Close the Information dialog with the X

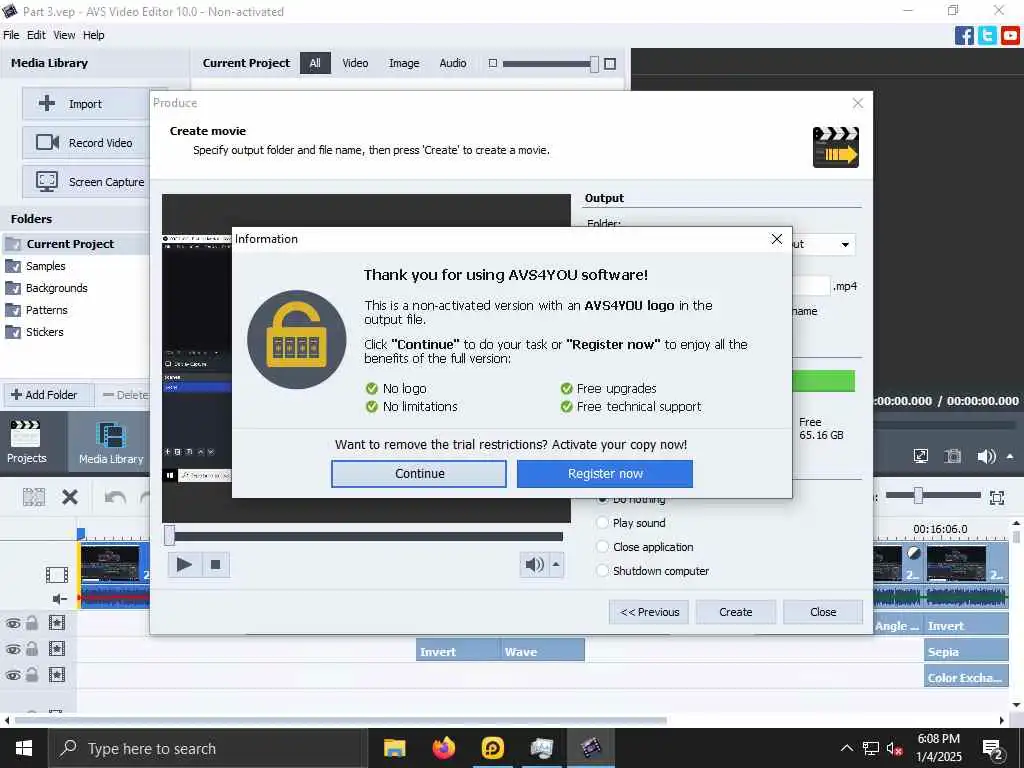tap(776, 239)
